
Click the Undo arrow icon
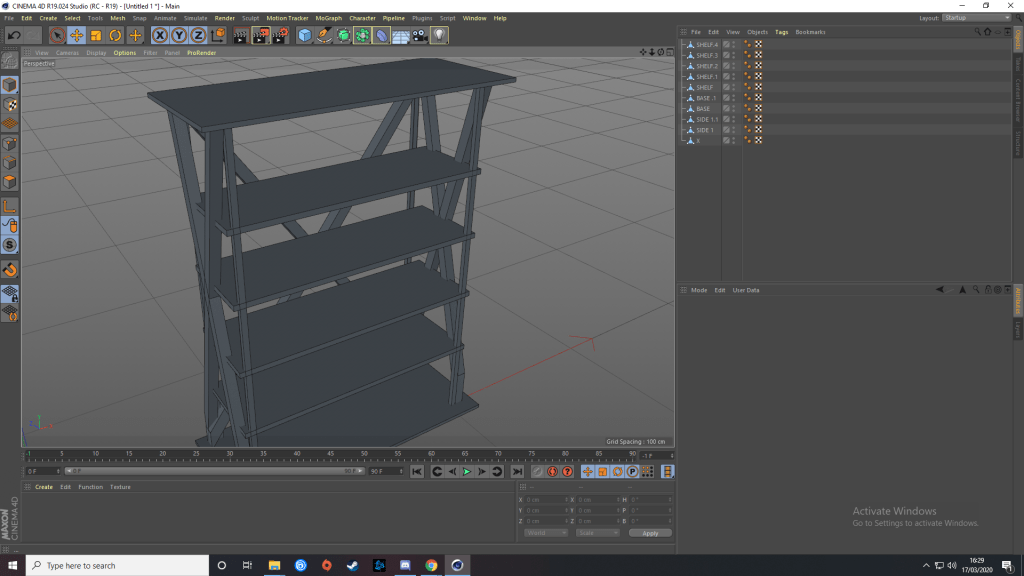click(x=13, y=36)
